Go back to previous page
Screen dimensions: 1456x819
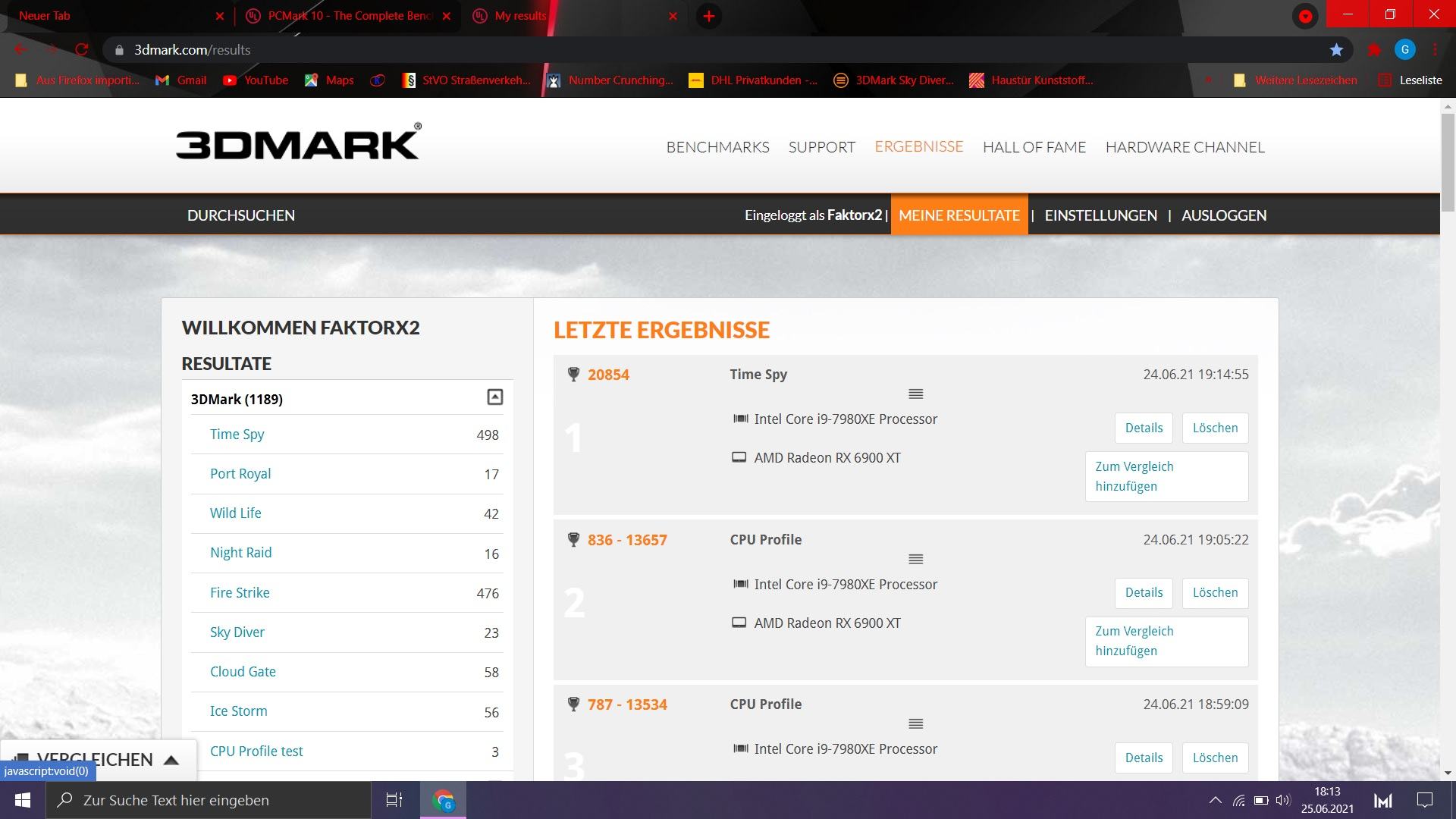point(20,50)
